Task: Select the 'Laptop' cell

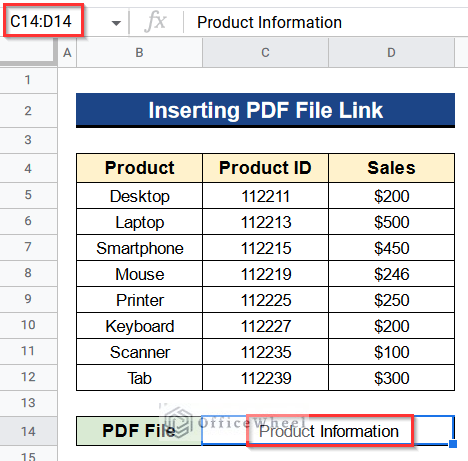Action: pos(139,222)
